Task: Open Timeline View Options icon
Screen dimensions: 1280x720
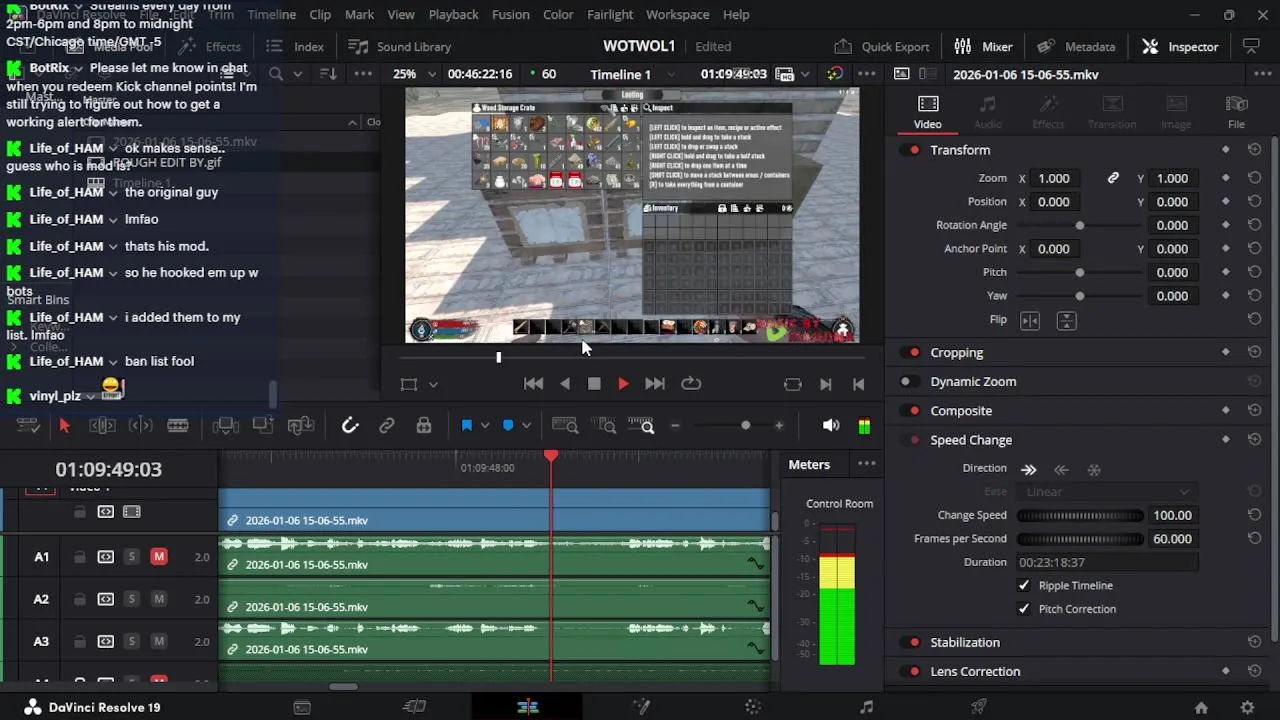Action: pyautogui.click(x=28, y=426)
